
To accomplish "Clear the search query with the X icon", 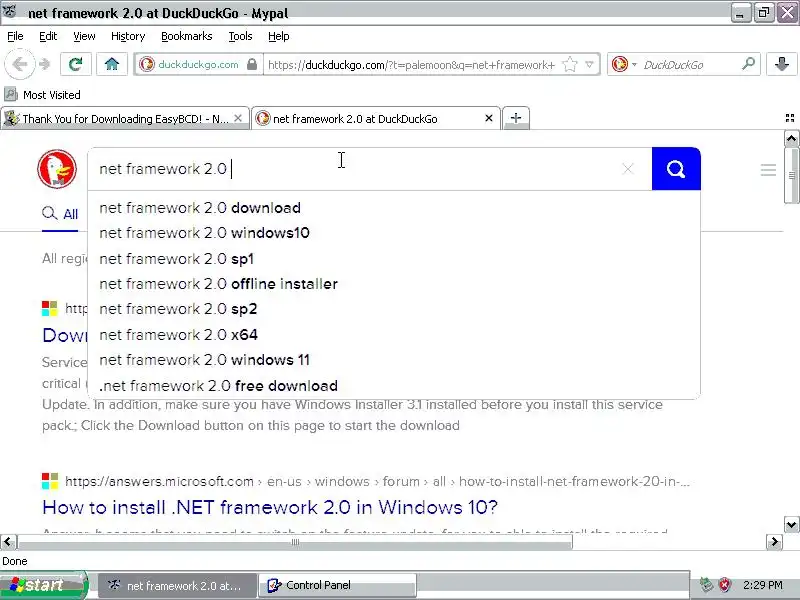I will (628, 169).
